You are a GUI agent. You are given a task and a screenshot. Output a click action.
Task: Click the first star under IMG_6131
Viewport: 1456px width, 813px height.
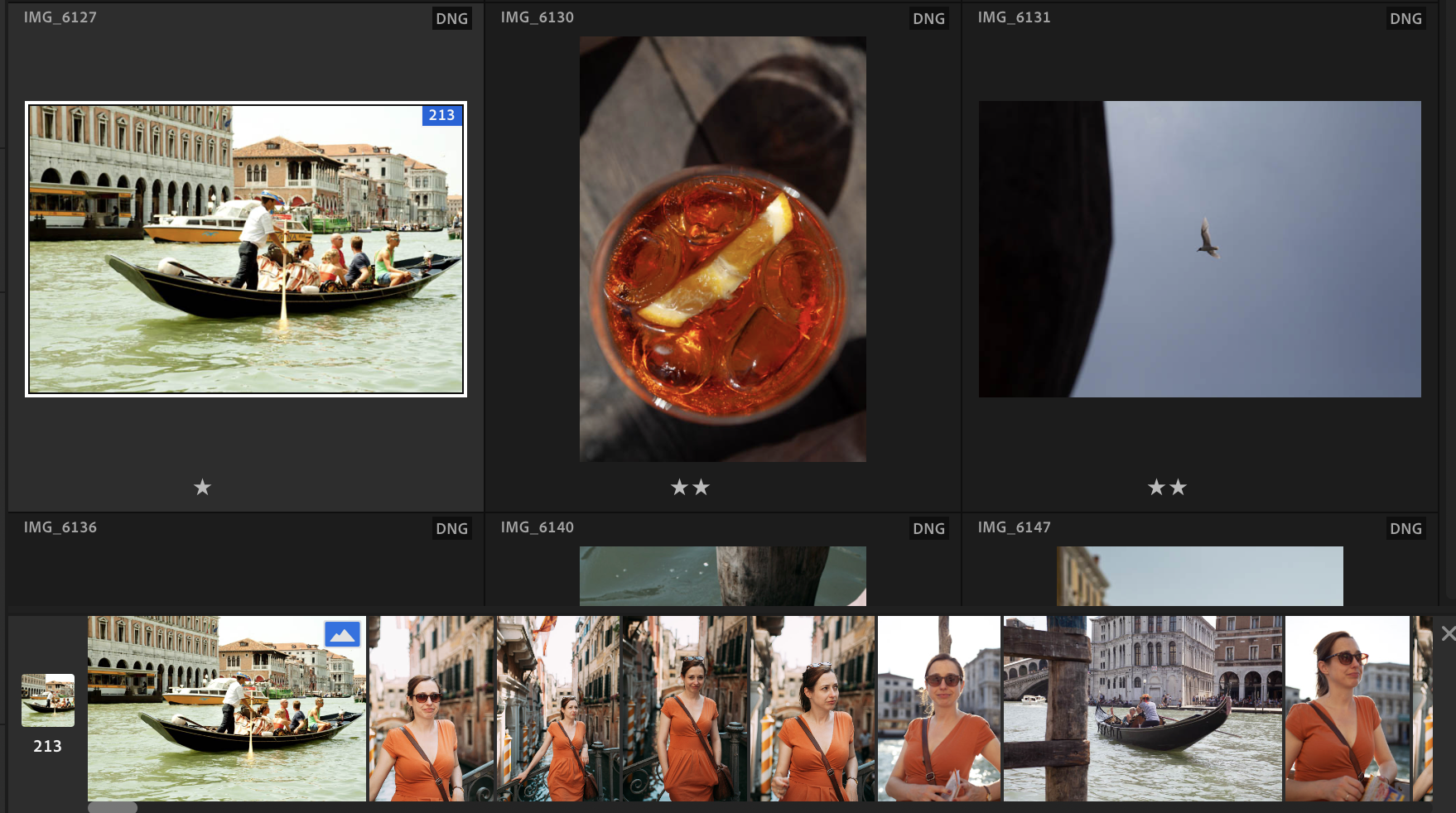point(1156,487)
